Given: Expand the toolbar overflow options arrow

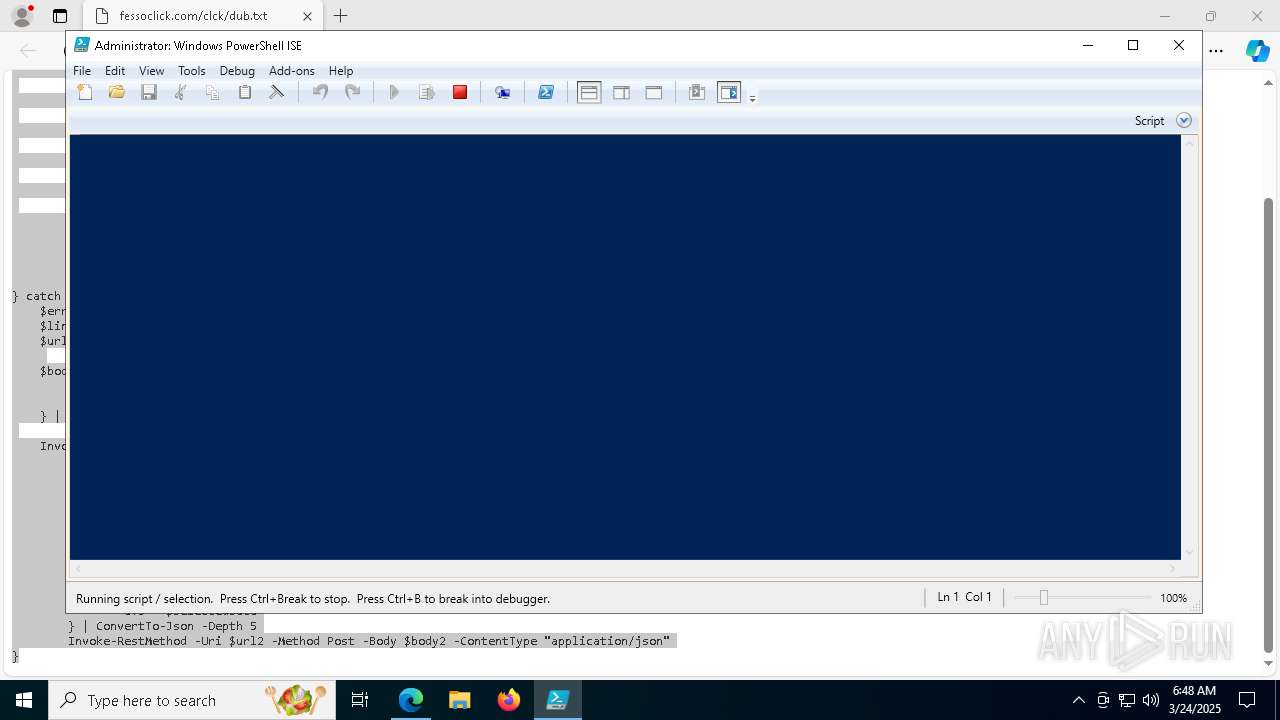Looking at the screenshot, I should coord(753,97).
